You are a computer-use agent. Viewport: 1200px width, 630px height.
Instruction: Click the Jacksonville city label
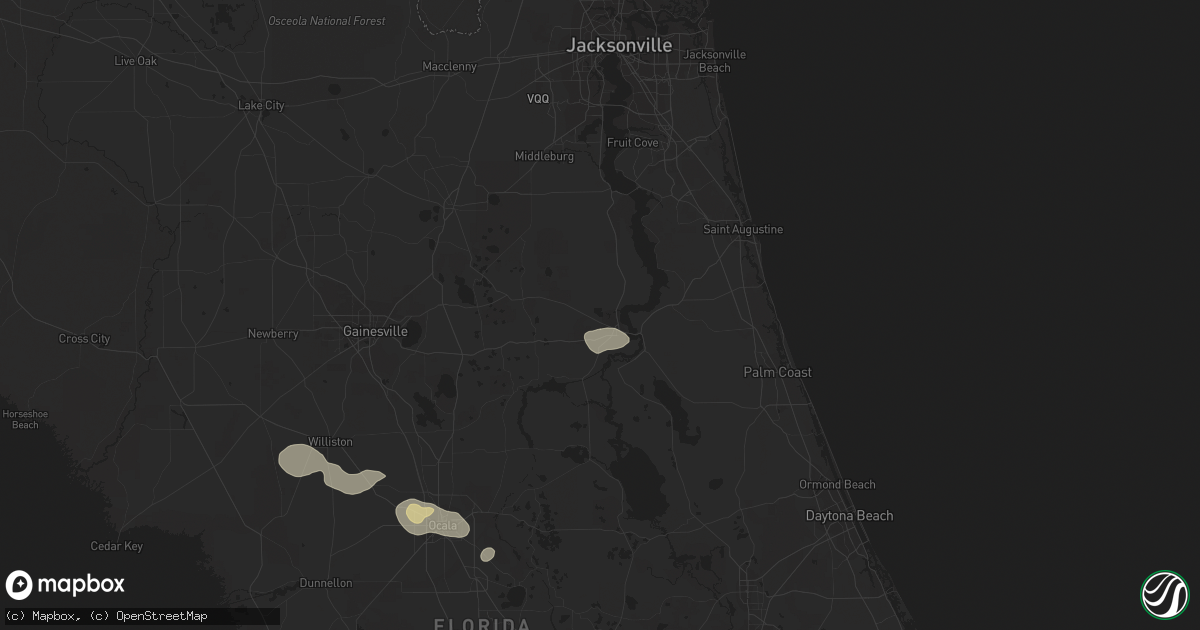pos(619,45)
